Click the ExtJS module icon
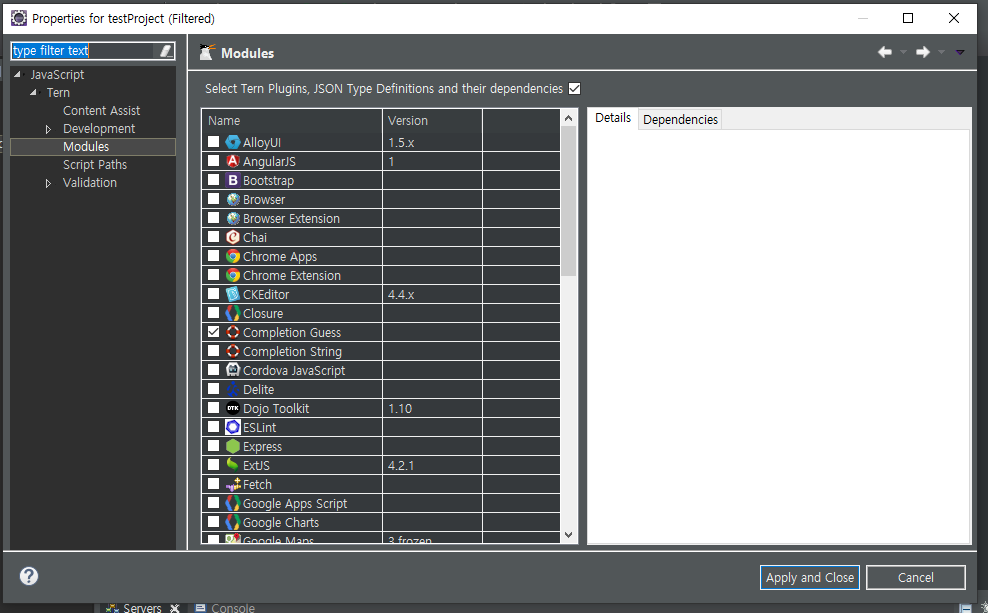The width and height of the screenshot is (988, 613). click(233, 465)
